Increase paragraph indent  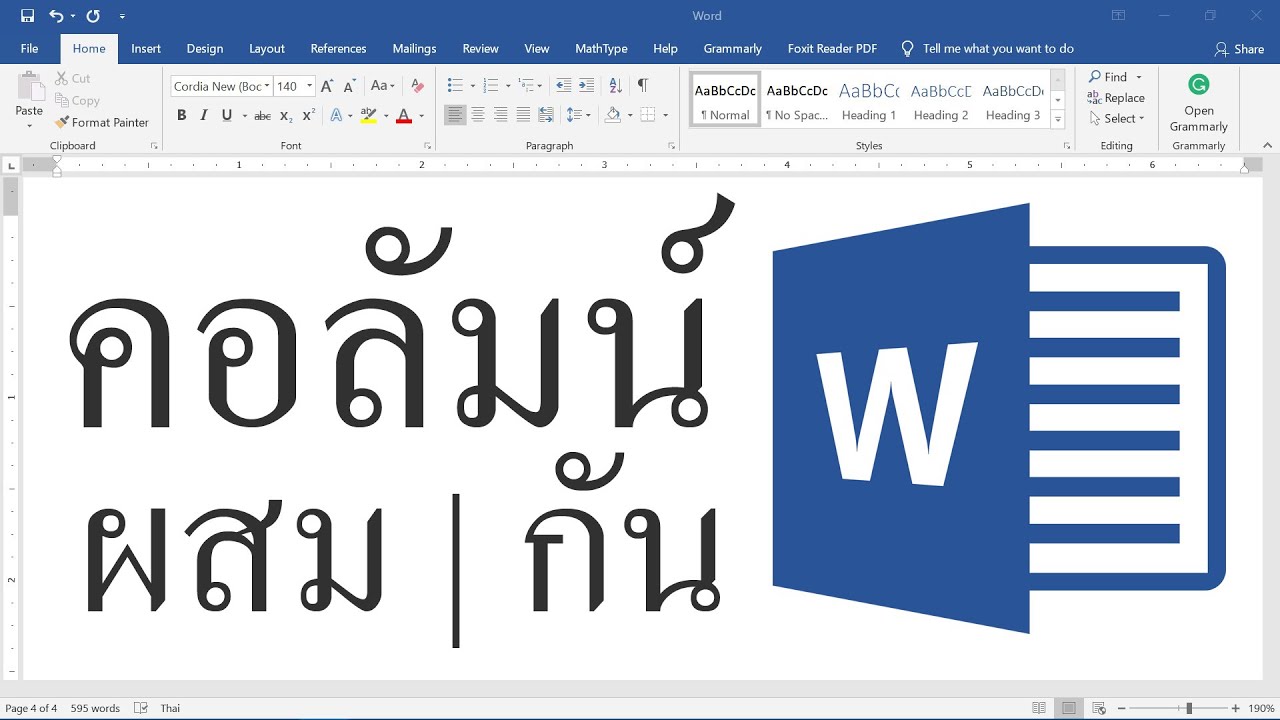[587, 86]
